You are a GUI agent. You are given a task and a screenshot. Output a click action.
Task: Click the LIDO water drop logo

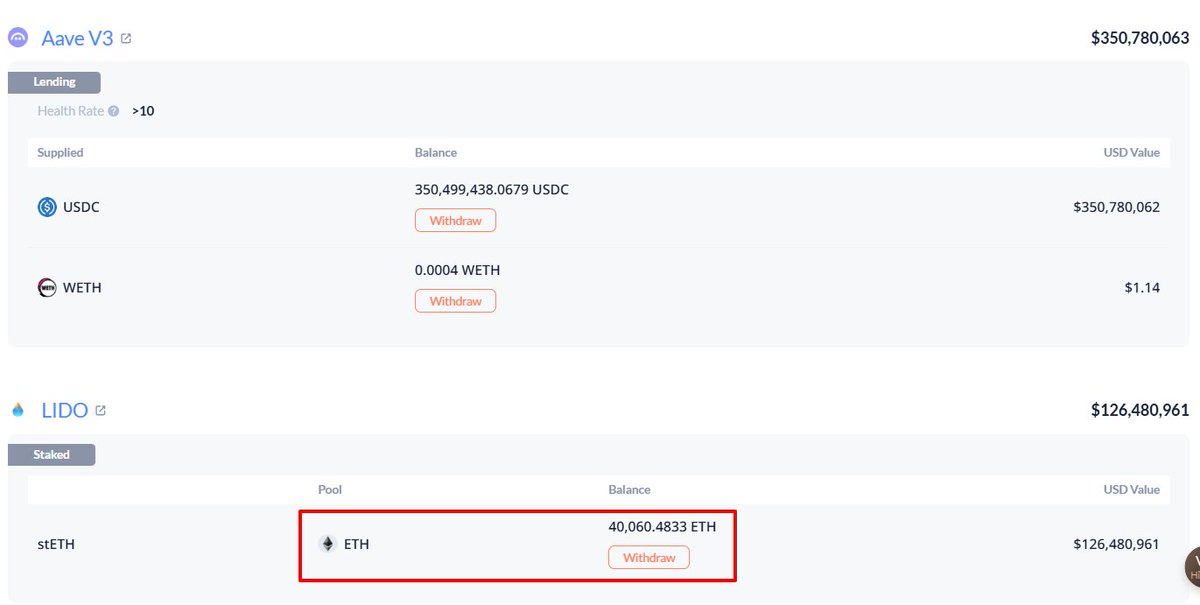18,410
